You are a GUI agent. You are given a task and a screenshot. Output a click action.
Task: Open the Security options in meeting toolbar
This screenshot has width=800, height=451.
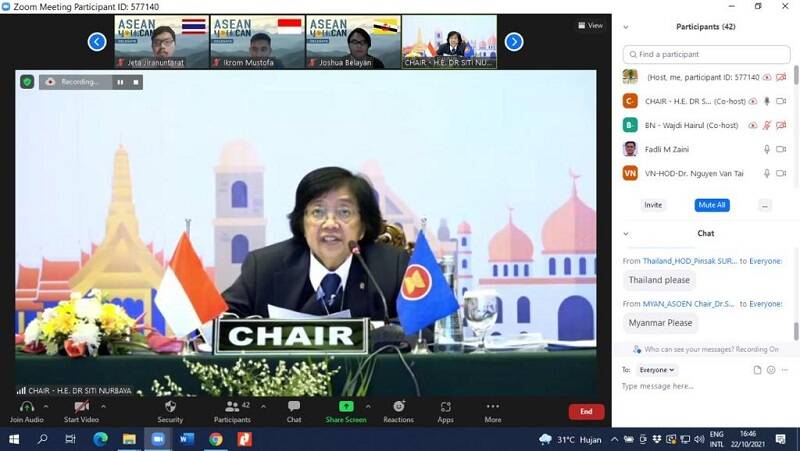[170, 410]
